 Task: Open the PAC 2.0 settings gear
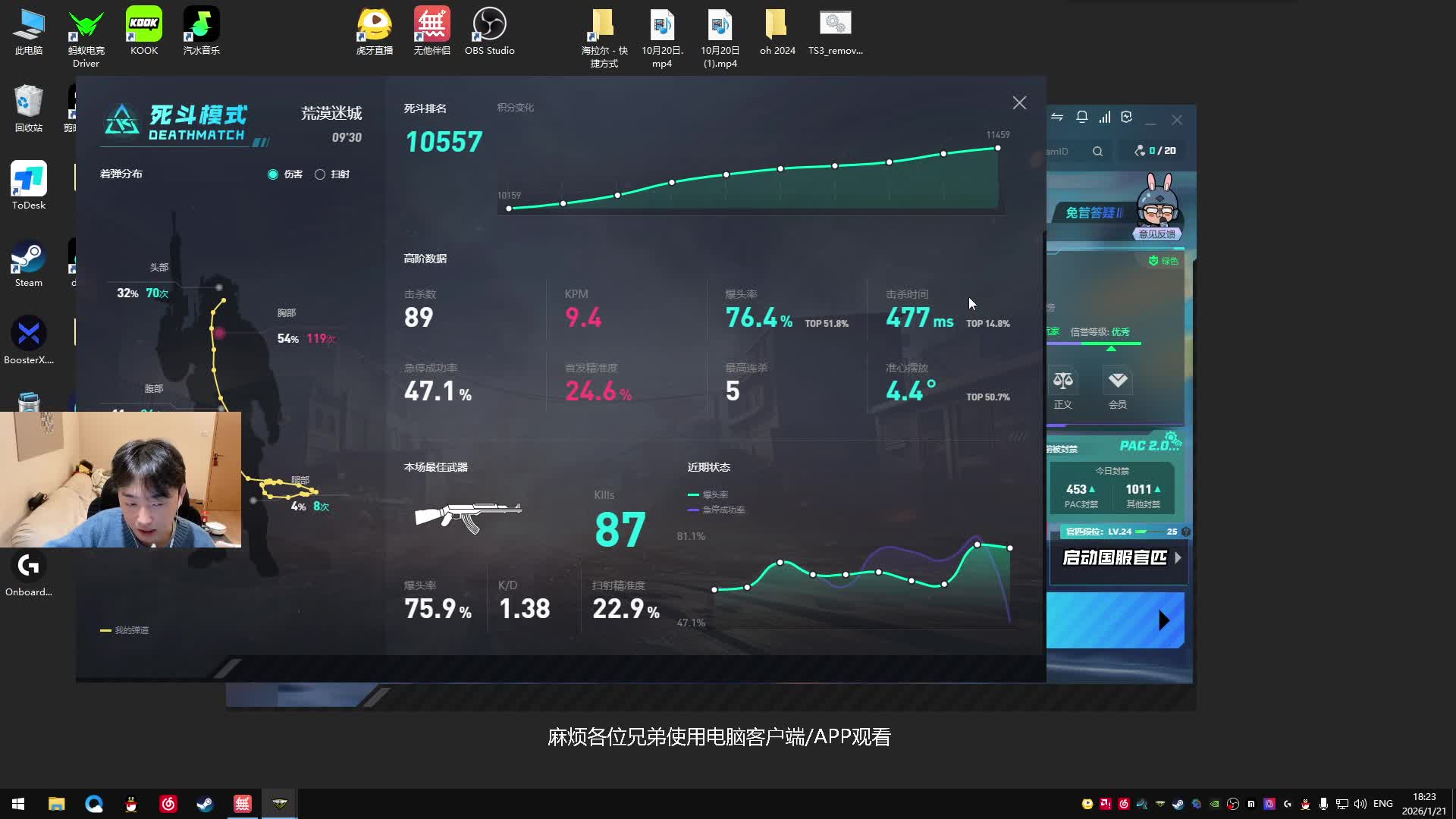pos(1172,438)
